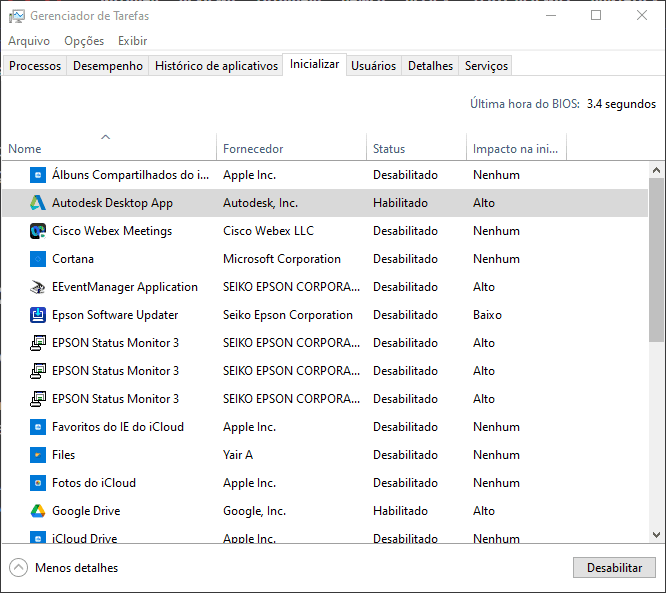This screenshot has width=666, height=593.
Task: Click Baixo impact of Epson Software Updater
Action: (x=487, y=315)
